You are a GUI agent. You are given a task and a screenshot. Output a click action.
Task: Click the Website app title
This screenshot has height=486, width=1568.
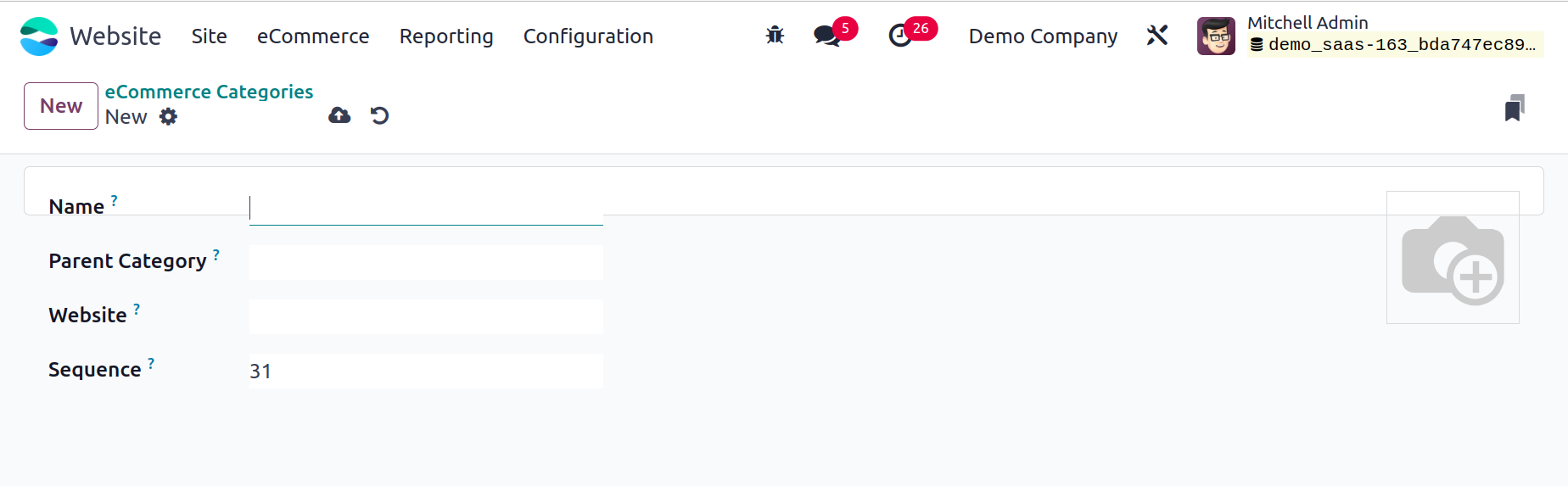[115, 36]
